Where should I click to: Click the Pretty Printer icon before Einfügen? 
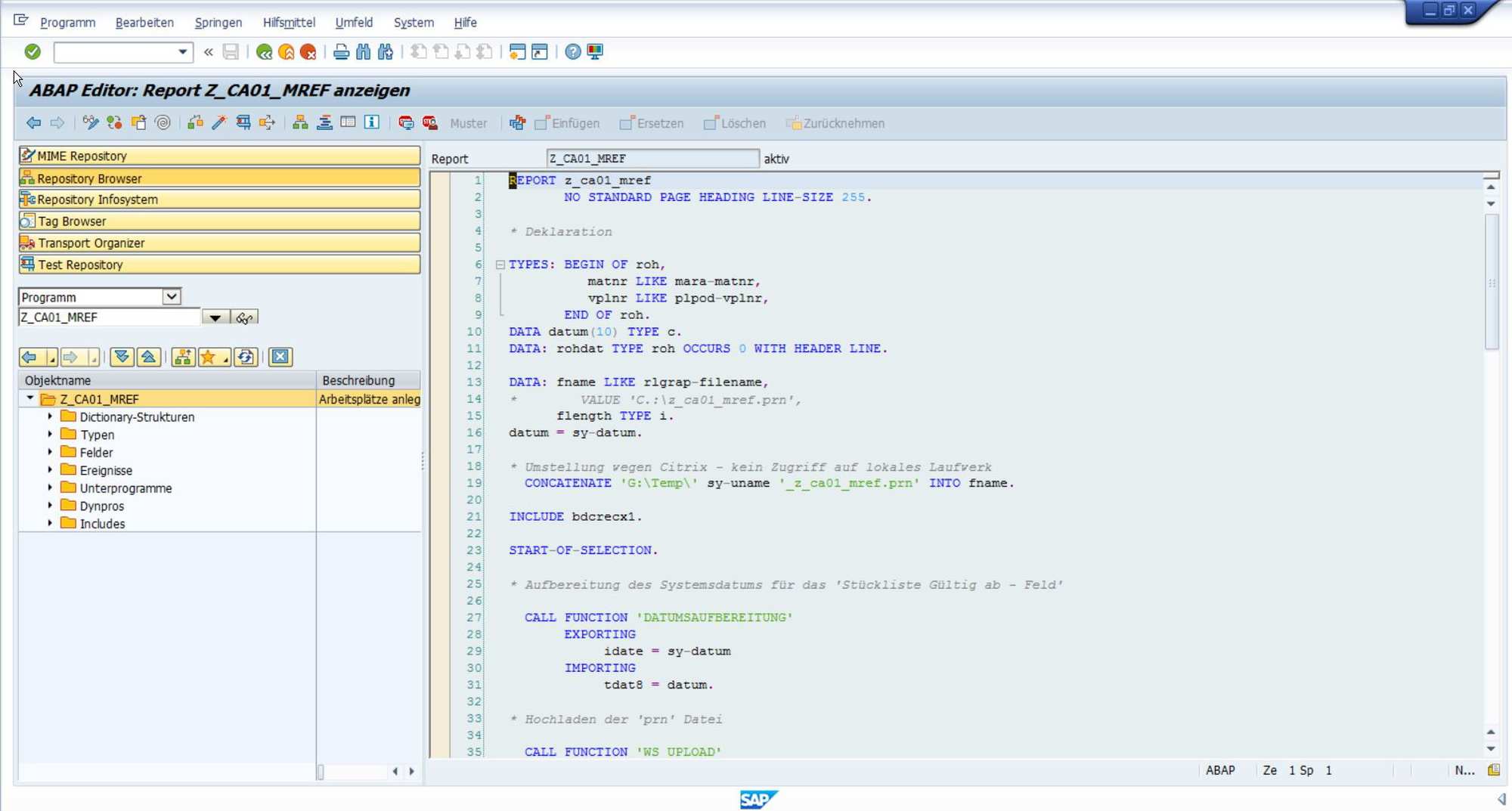(x=517, y=122)
